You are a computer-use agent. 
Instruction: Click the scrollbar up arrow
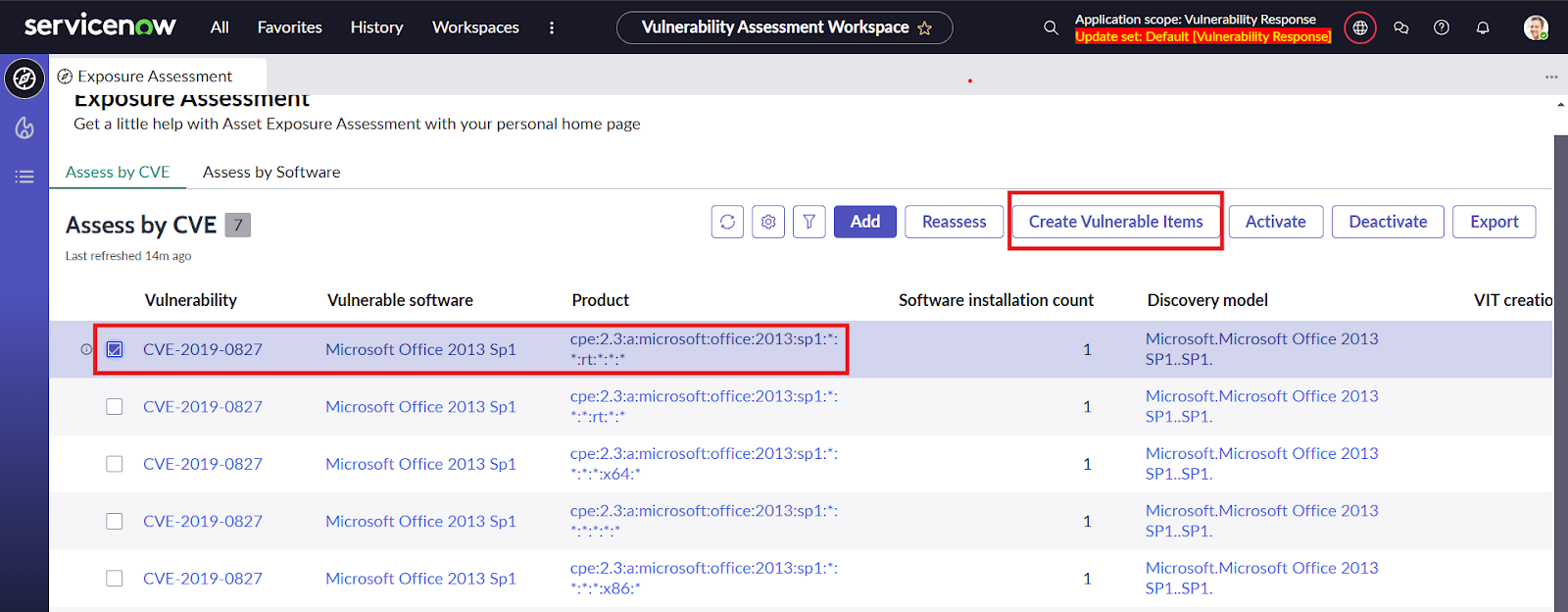pyautogui.click(x=1560, y=105)
